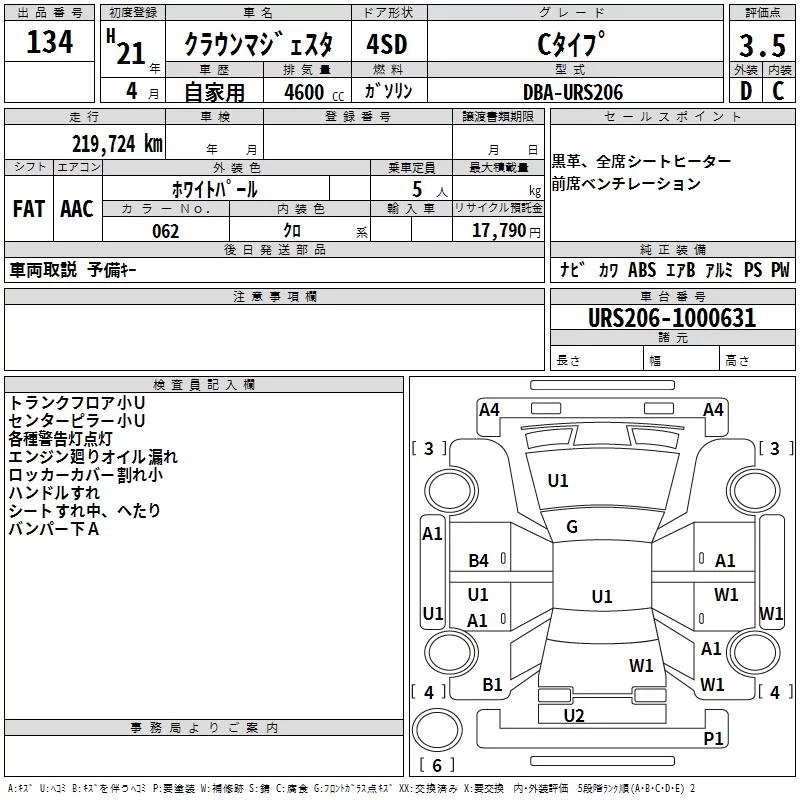Click U1 mark on roof diagram

click(x=602, y=596)
